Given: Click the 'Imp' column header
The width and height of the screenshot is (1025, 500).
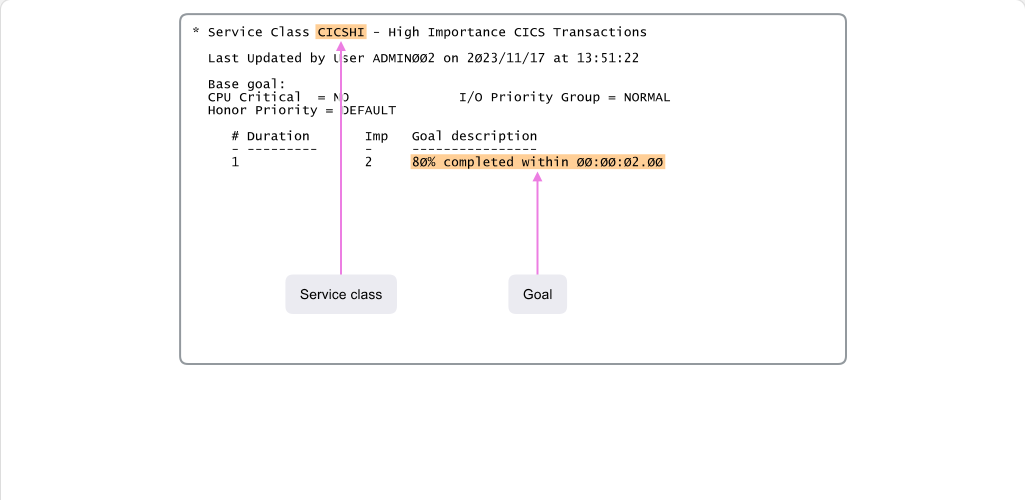Looking at the screenshot, I should pos(377,136).
